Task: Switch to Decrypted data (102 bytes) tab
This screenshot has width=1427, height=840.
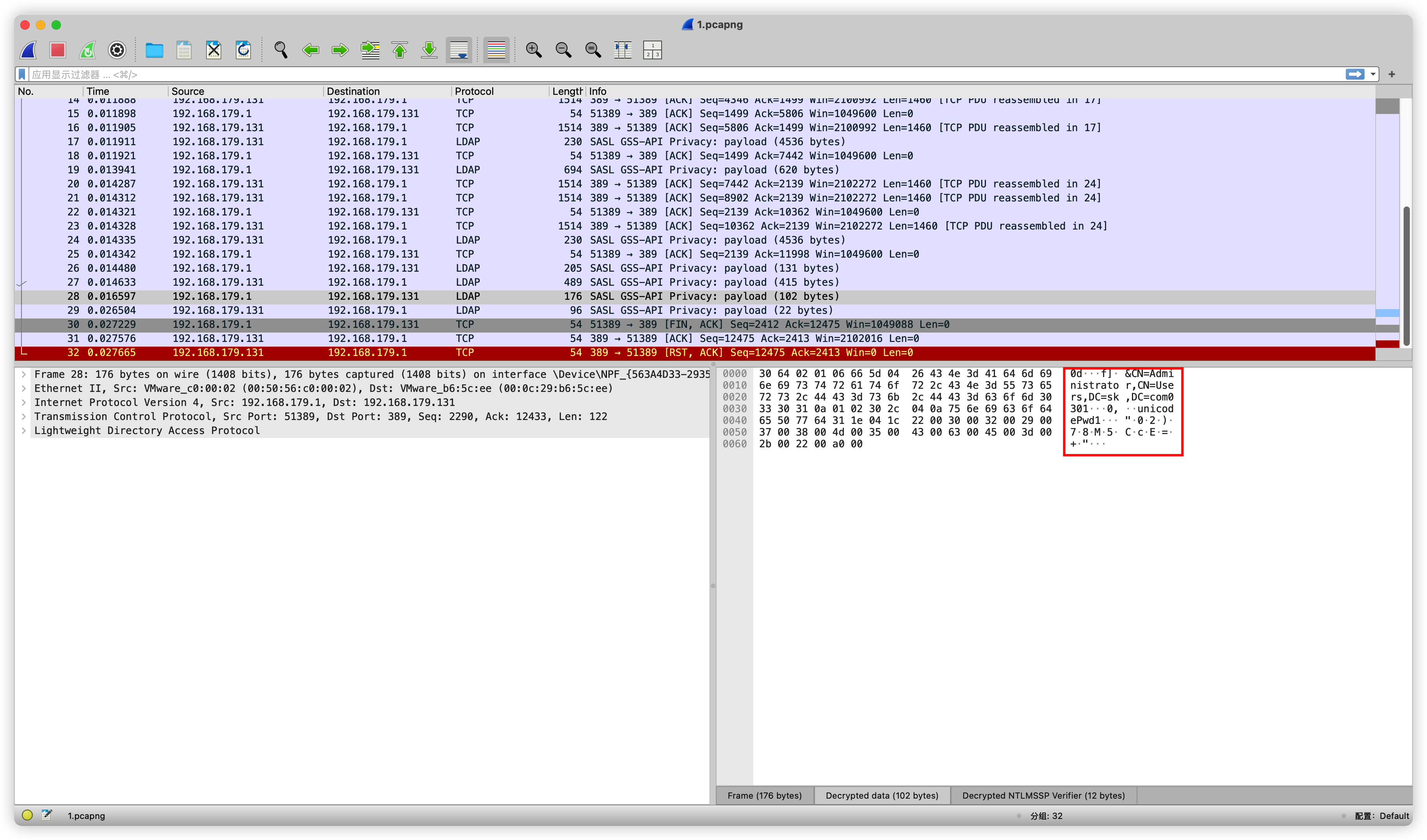Action: [x=882, y=795]
